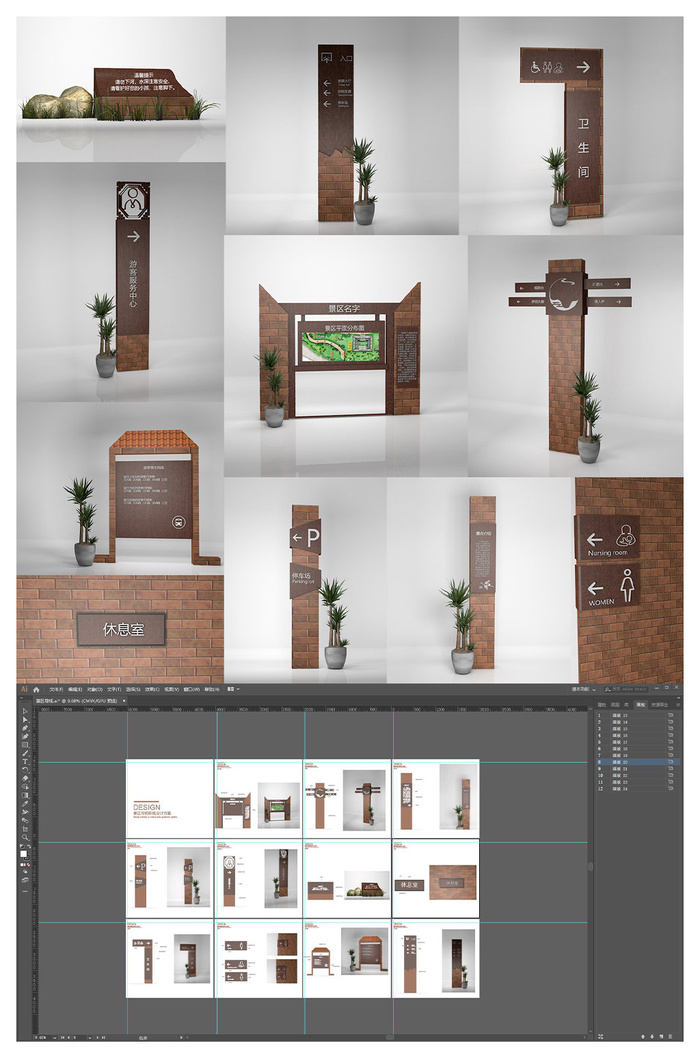Screen dimensions: 700x1054
Task: Open the artboards panel options menu
Action: tap(678, 704)
